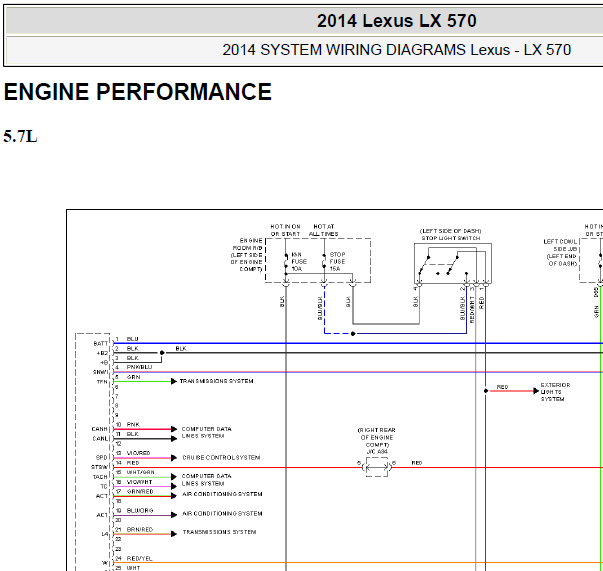Screen dimensions: 603x571
Task: Click the "BATT" terminal label
Action: (x=101, y=343)
